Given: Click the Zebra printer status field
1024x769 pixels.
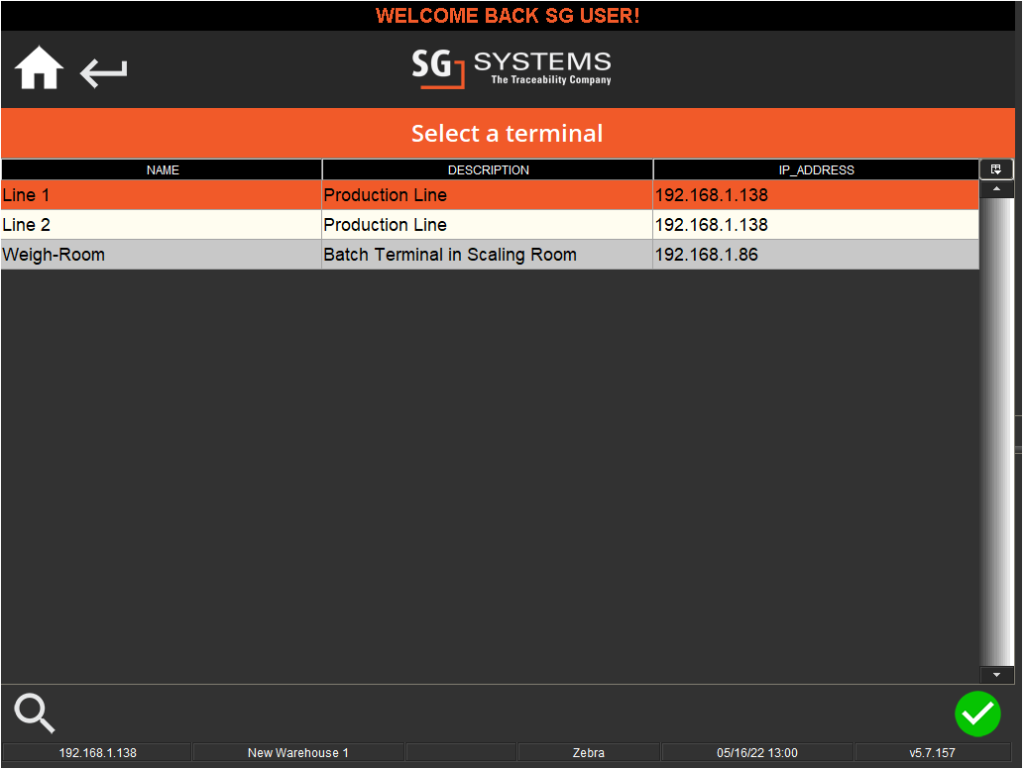Looking at the screenshot, I should tap(588, 753).
